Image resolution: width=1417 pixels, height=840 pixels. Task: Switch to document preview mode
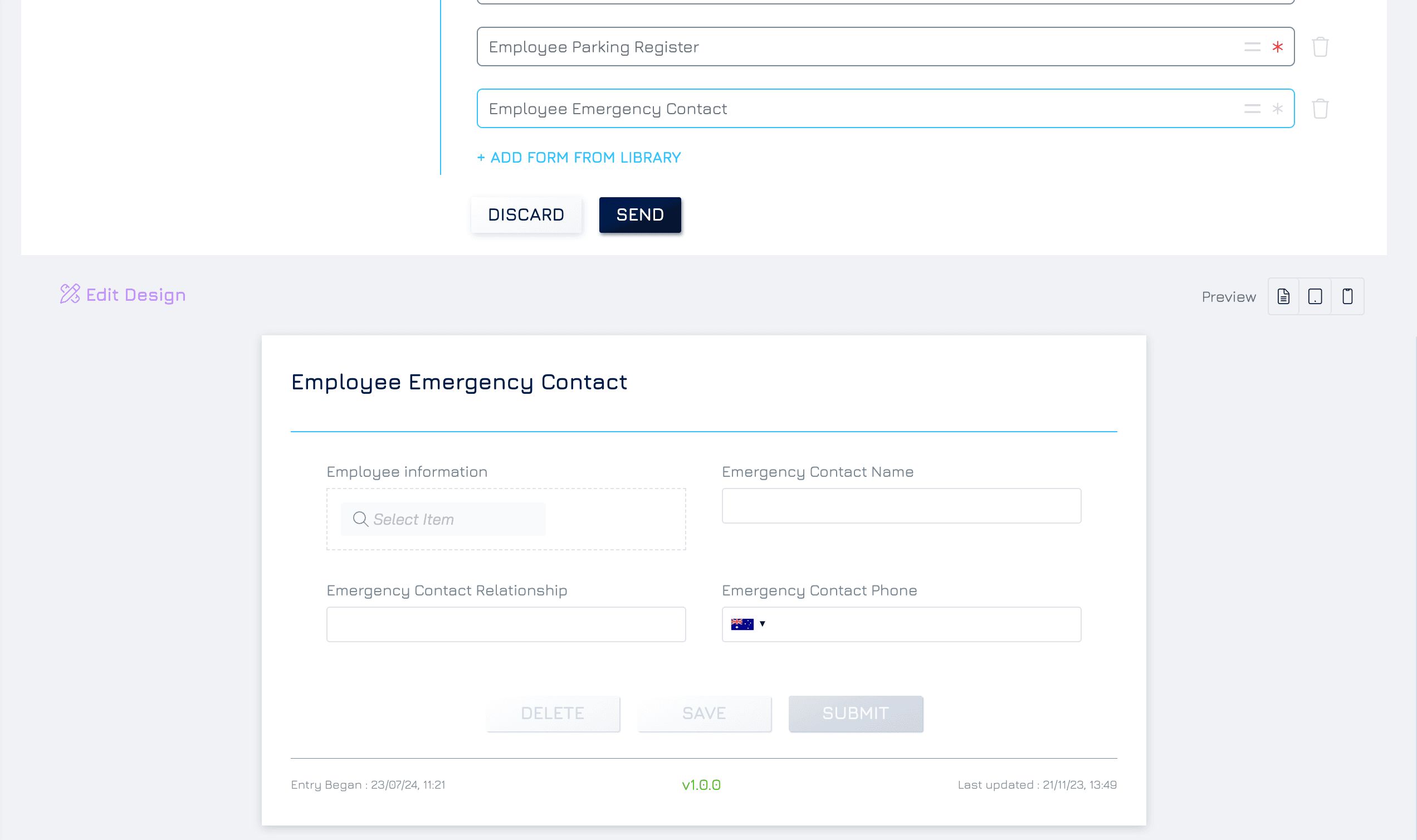click(1283, 296)
